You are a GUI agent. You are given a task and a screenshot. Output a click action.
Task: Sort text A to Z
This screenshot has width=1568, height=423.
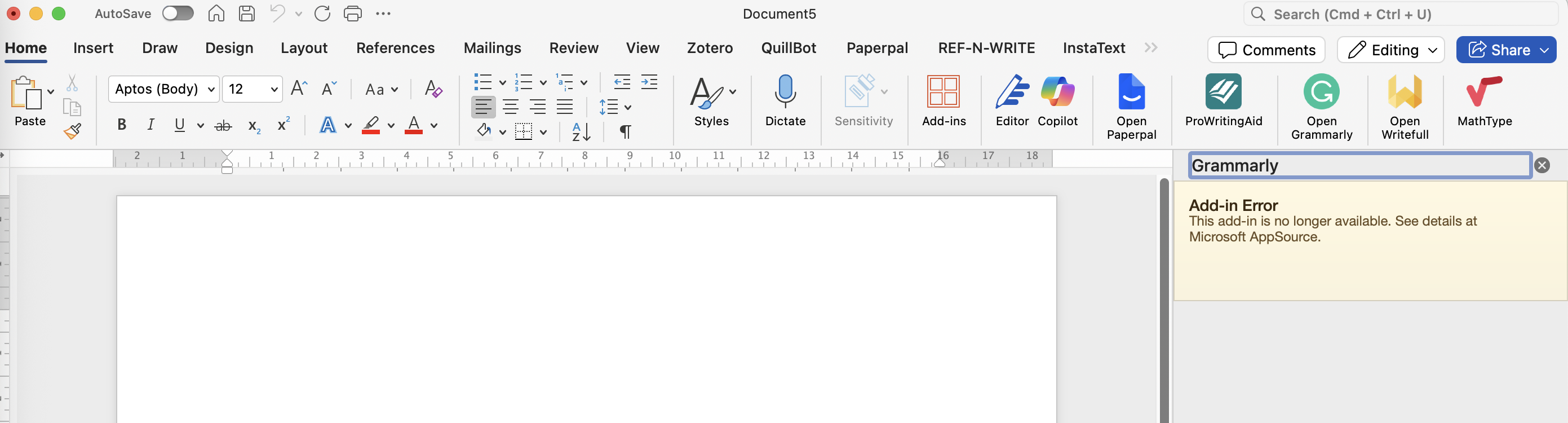tap(581, 131)
